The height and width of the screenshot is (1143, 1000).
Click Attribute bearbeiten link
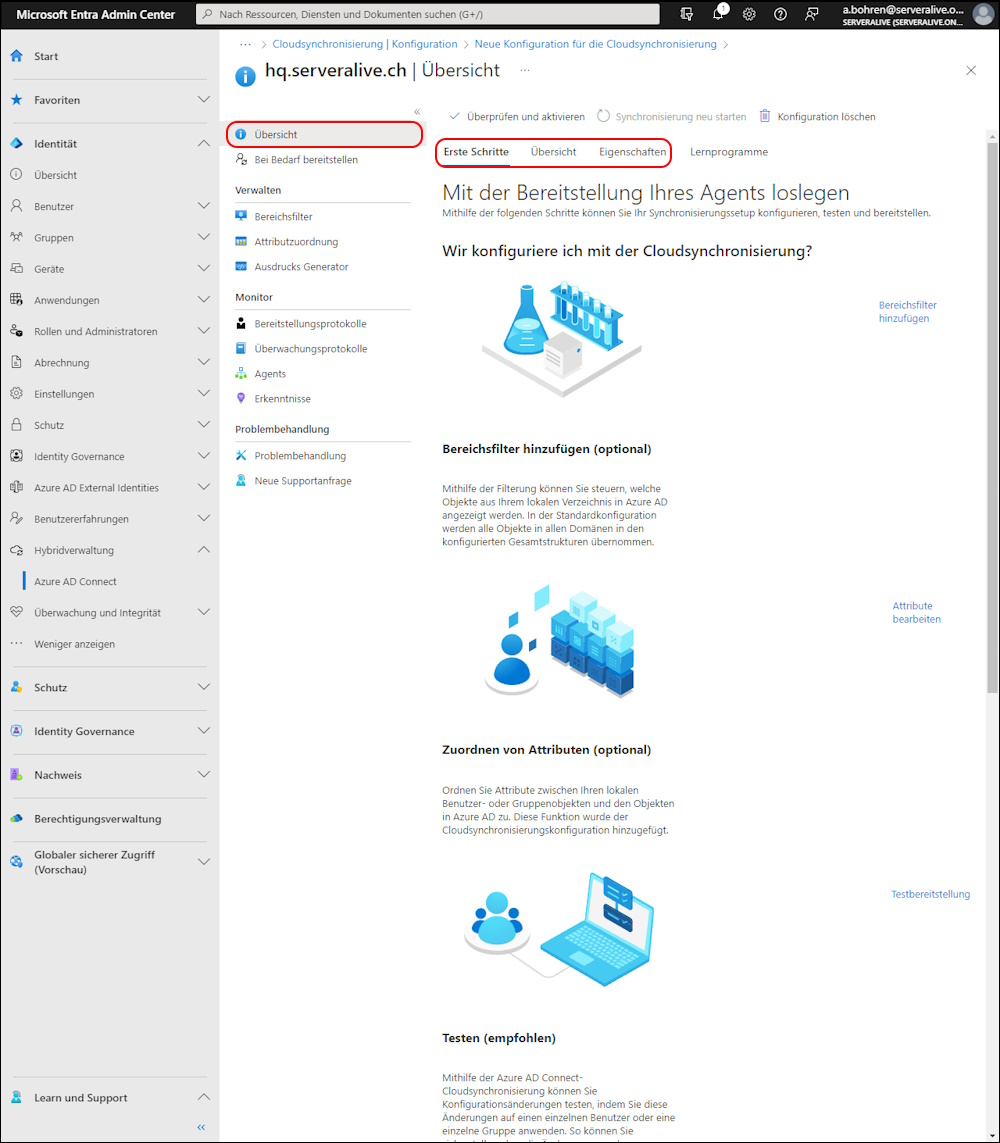coord(916,612)
